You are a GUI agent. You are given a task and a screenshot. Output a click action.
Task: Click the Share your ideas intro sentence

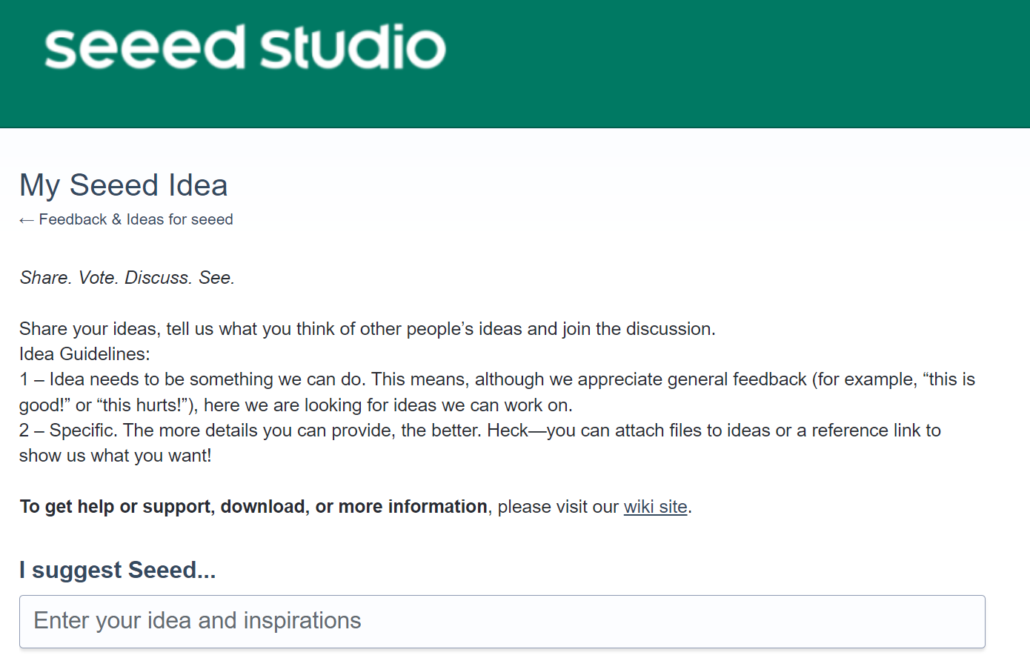click(367, 329)
